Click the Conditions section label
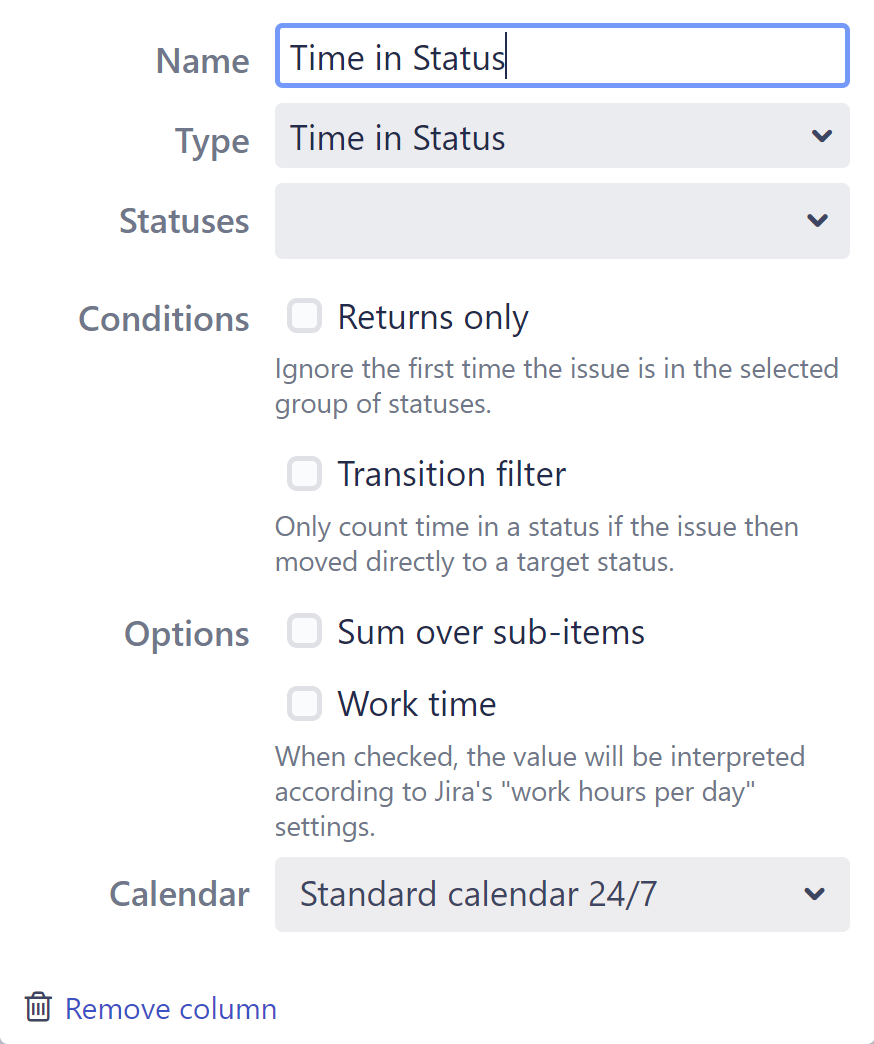This screenshot has width=874, height=1044. 163,318
